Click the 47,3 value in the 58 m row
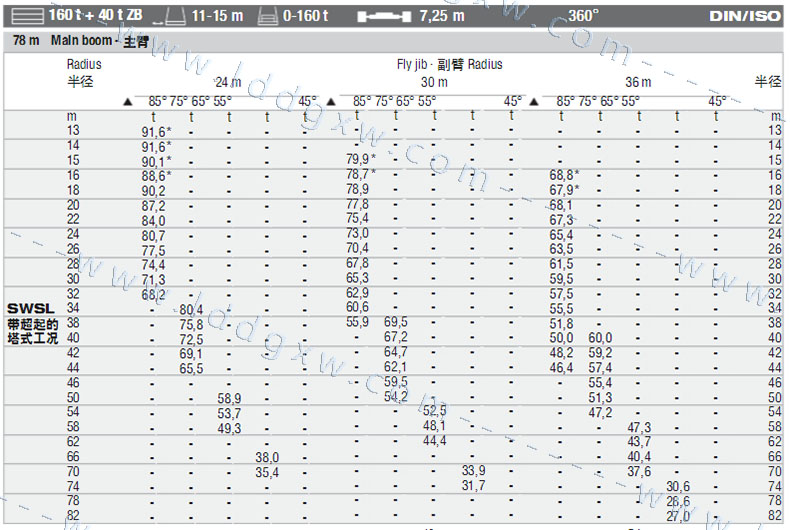 coord(639,428)
